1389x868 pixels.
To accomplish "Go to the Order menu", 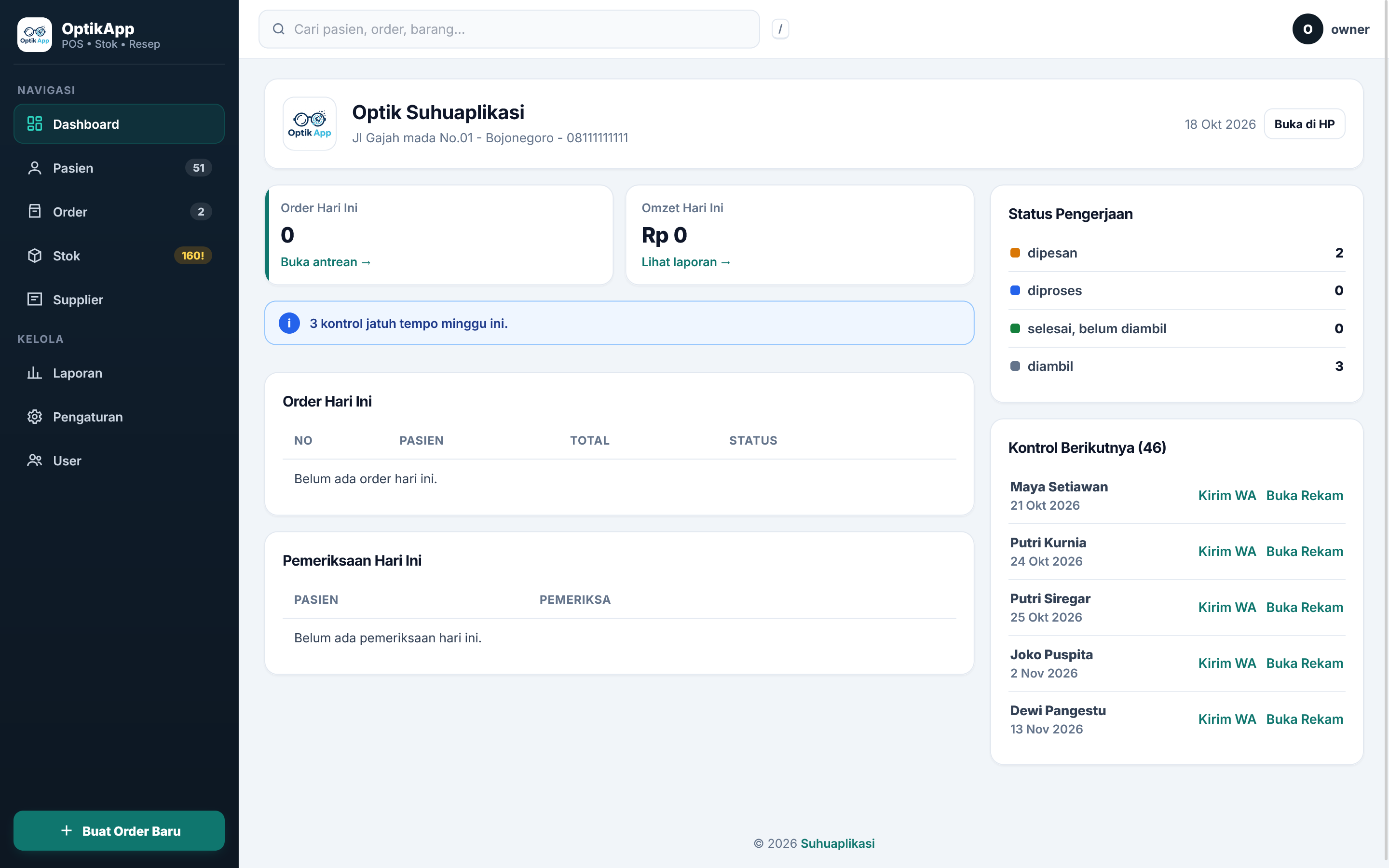I will click(119, 211).
